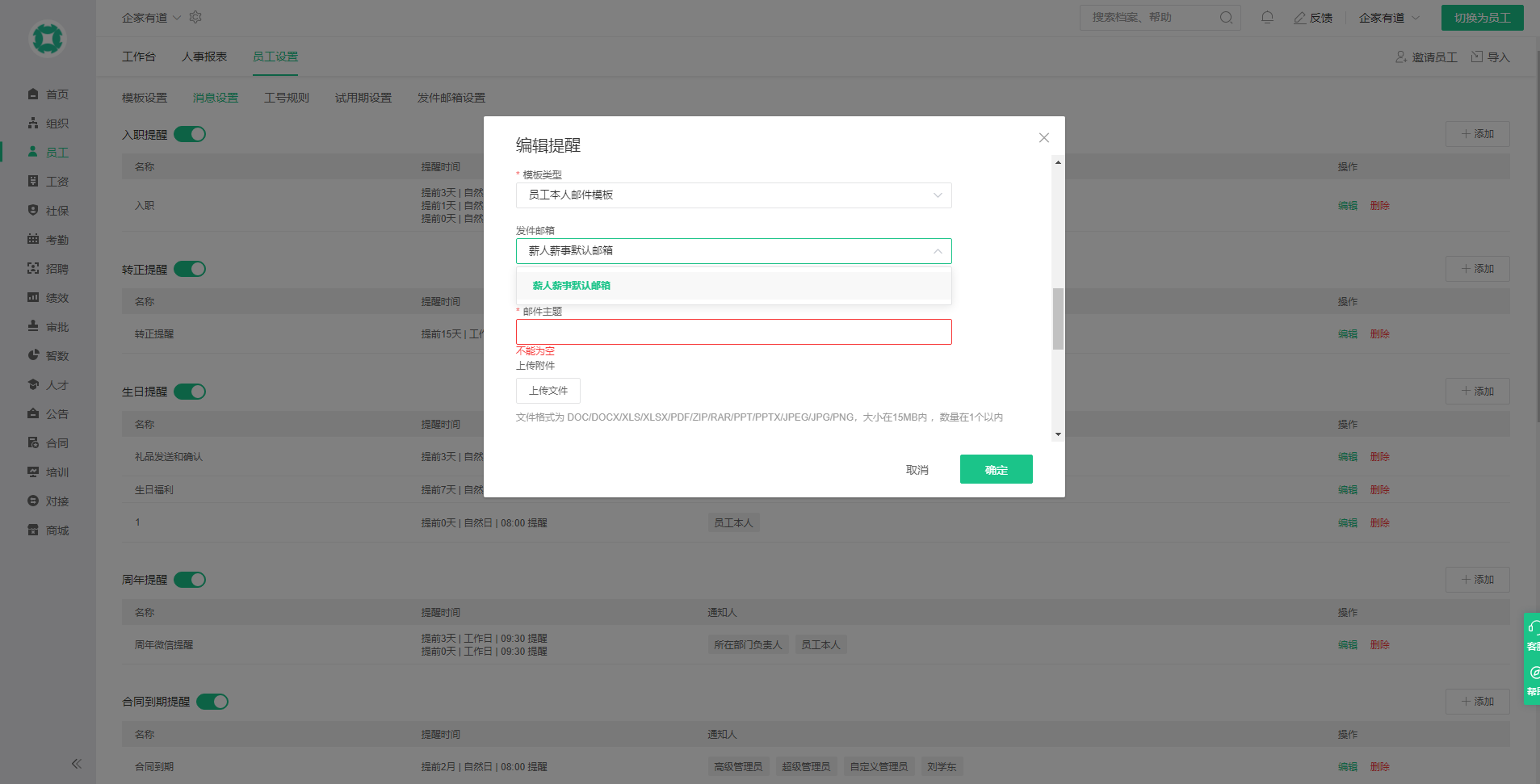This screenshot has width=1540, height=784.
Task: Open the 招聘 recruitment sidebar icon
Action: pos(33,268)
